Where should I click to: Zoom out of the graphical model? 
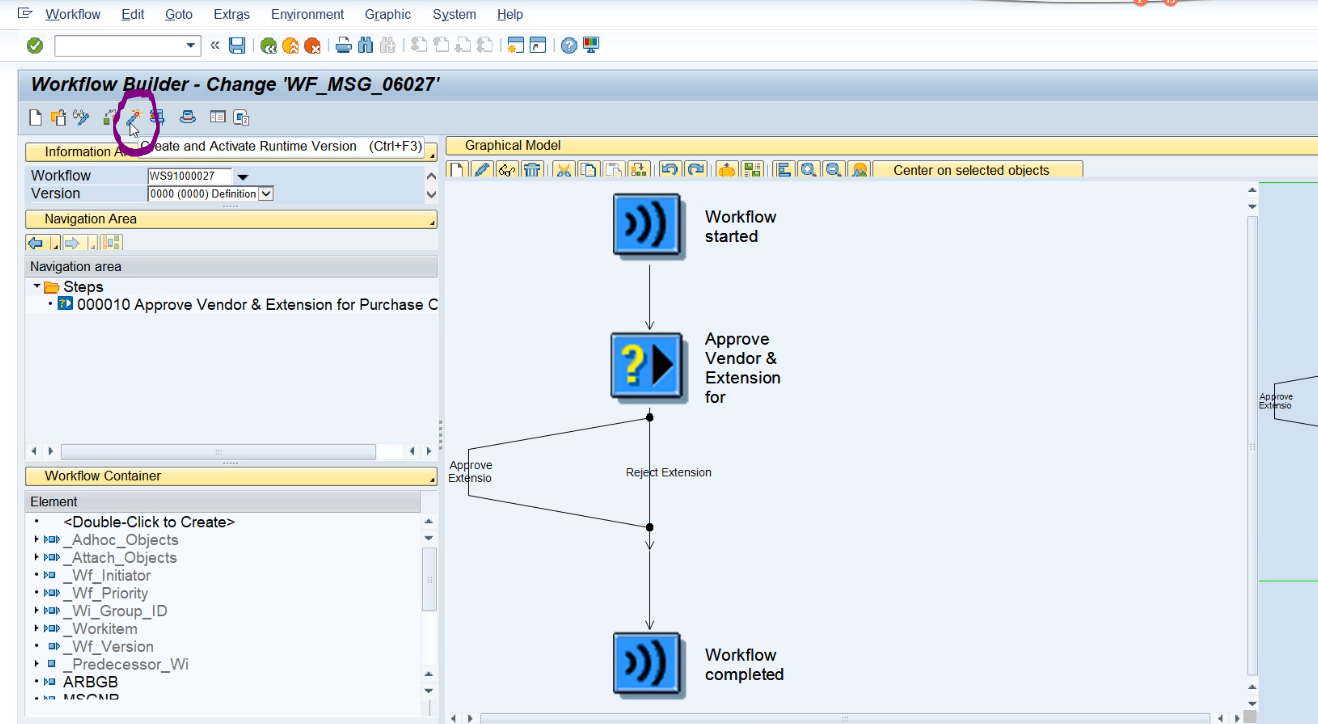coord(832,169)
